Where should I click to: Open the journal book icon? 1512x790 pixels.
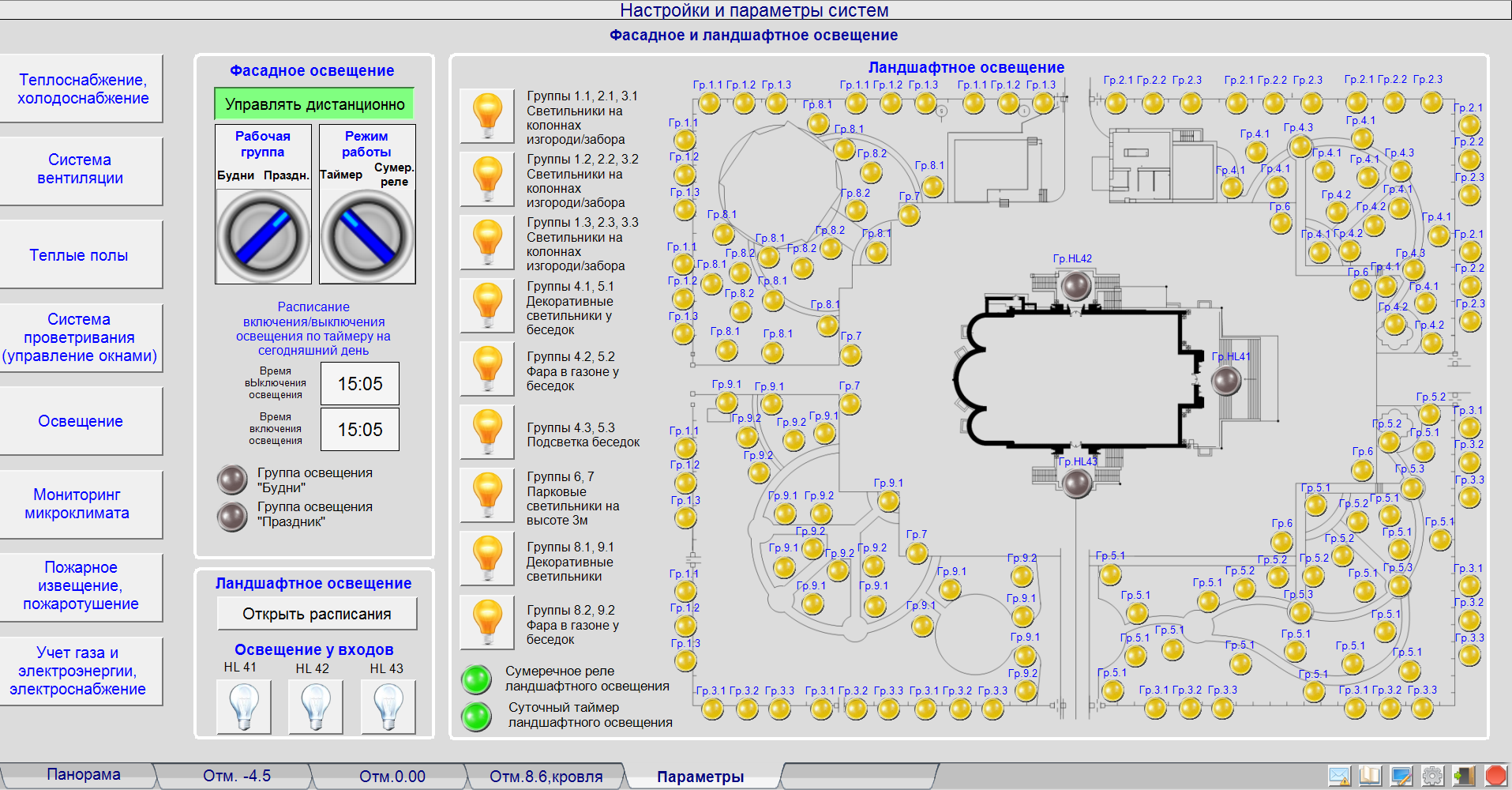(1370, 776)
